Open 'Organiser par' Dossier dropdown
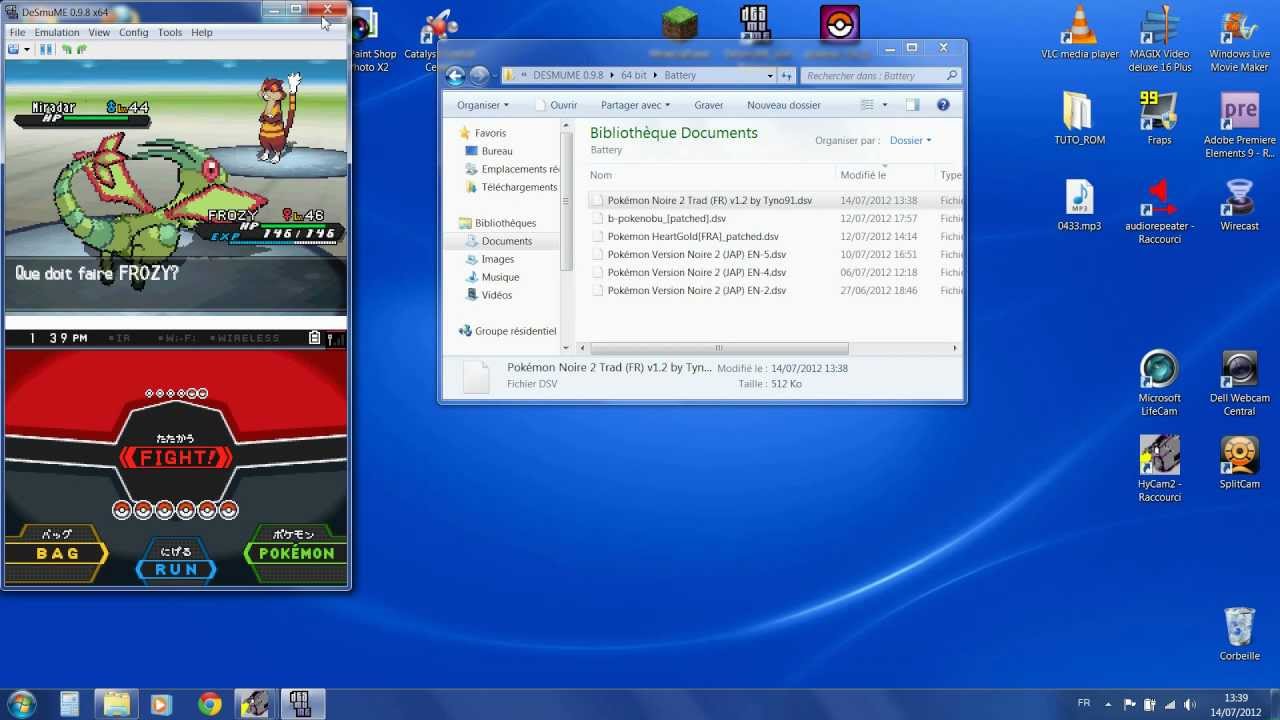Screen dimensions: 1280x720 [910, 140]
